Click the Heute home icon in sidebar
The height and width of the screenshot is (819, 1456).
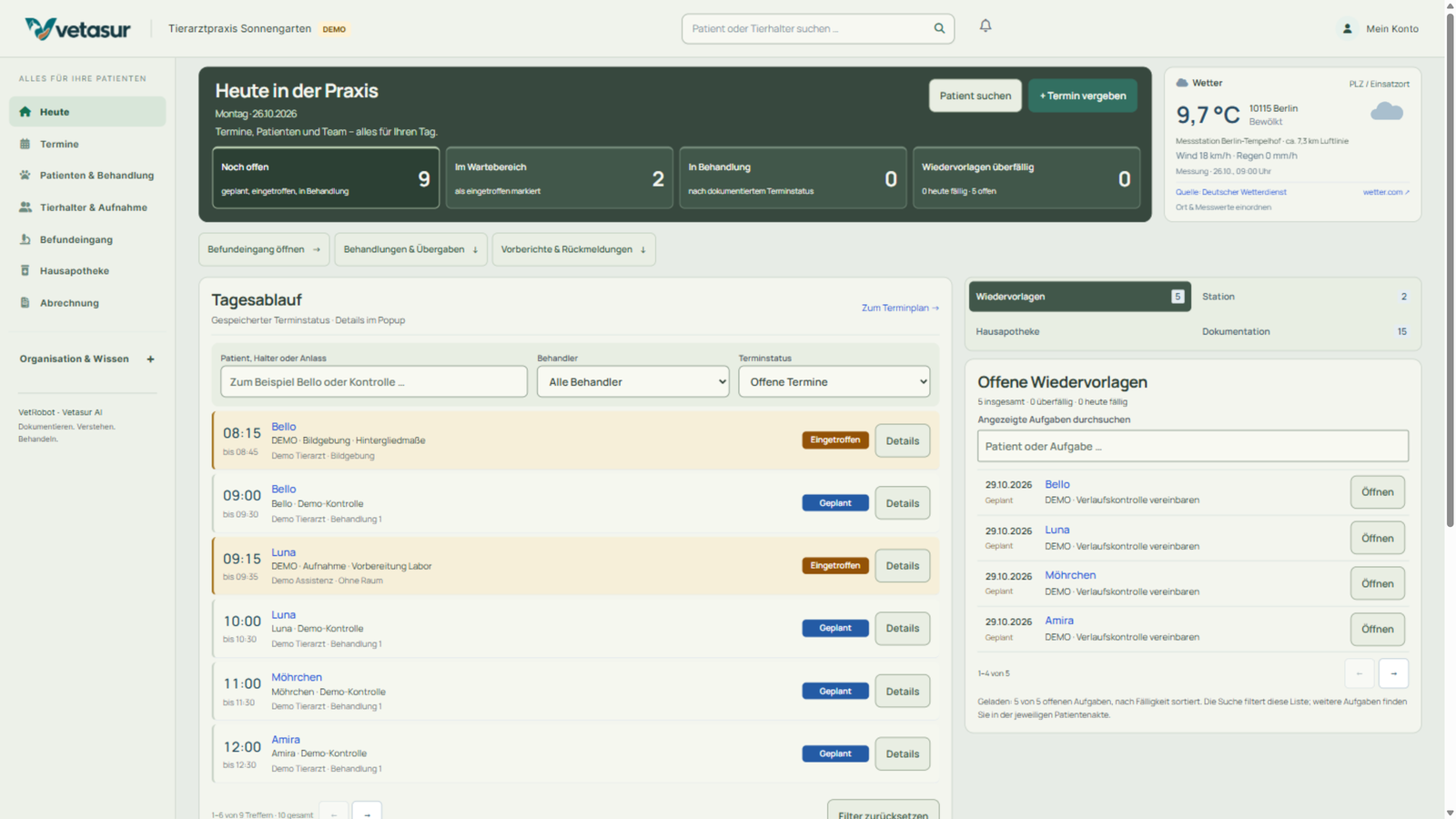click(25, 112)
